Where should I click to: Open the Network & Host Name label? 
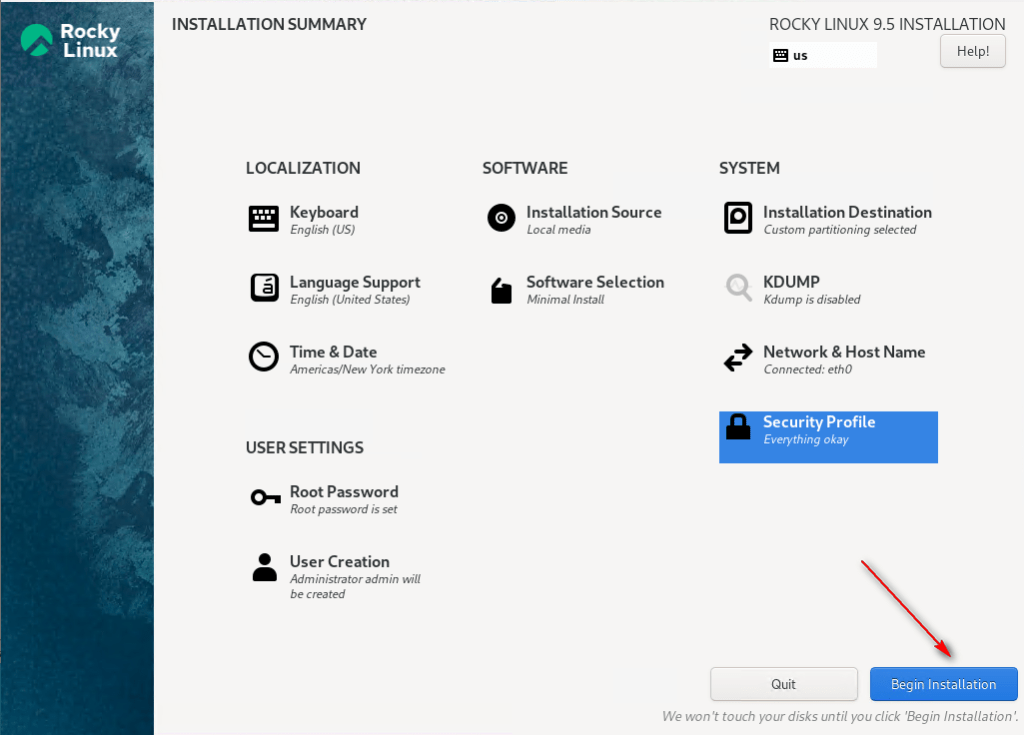(x=844, y=352)
